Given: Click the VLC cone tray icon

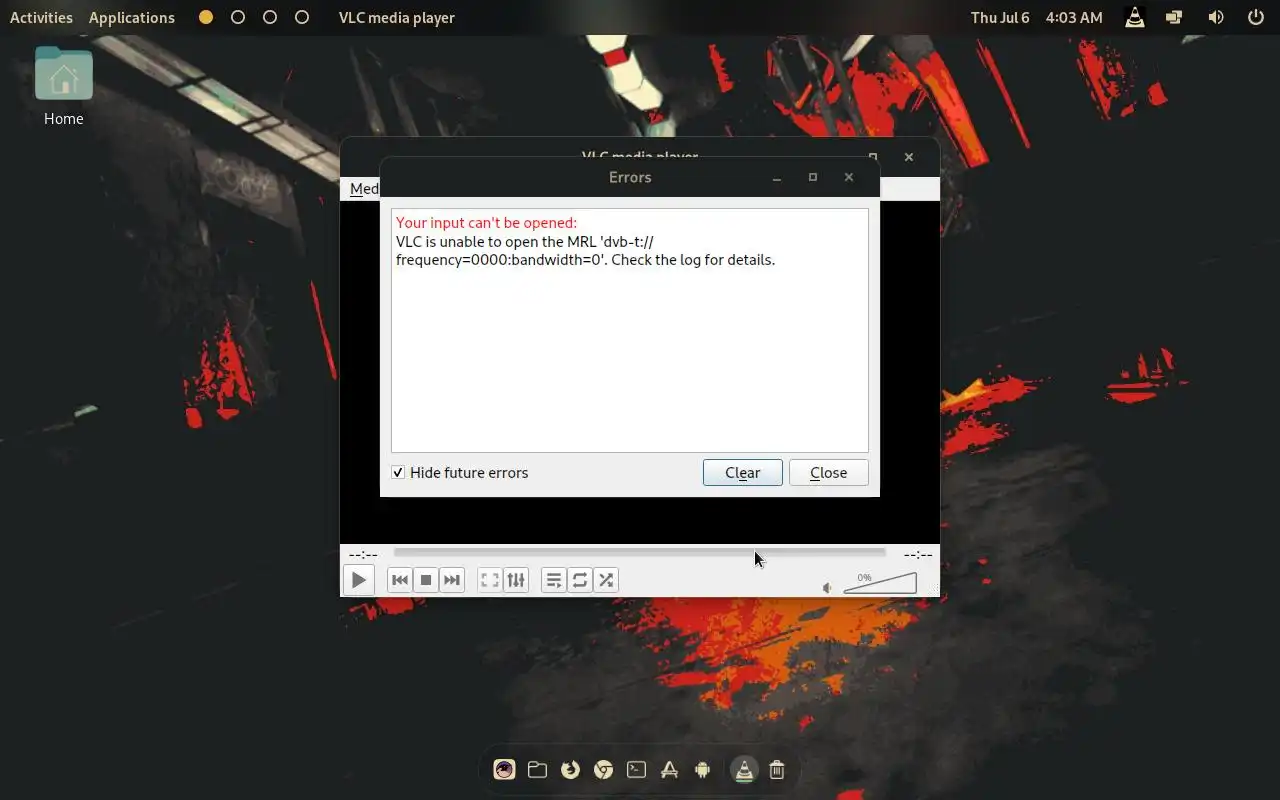Looking at the screenshot, I should [1135, 17].
